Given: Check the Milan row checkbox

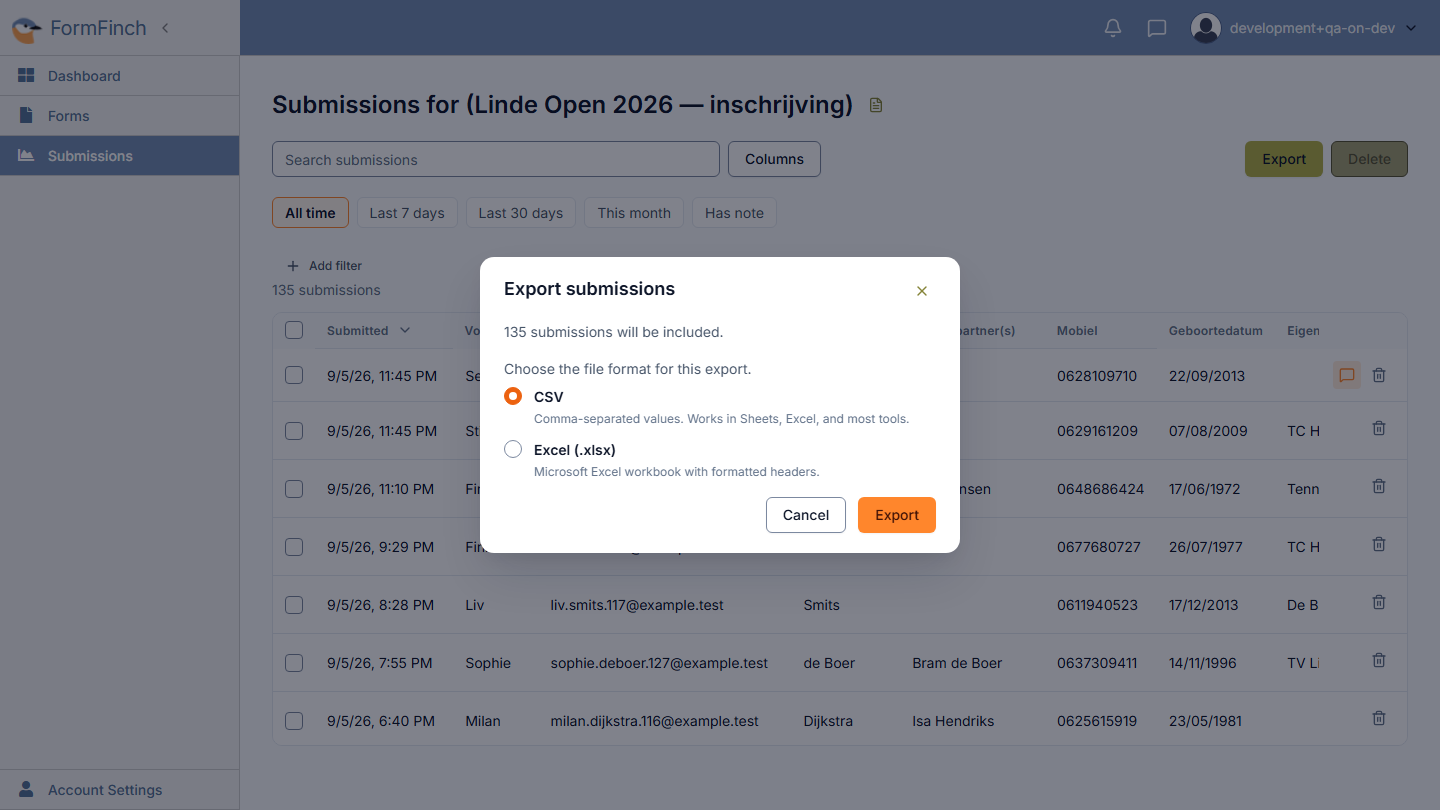Looking at the screenshot, I should [294, 721].
